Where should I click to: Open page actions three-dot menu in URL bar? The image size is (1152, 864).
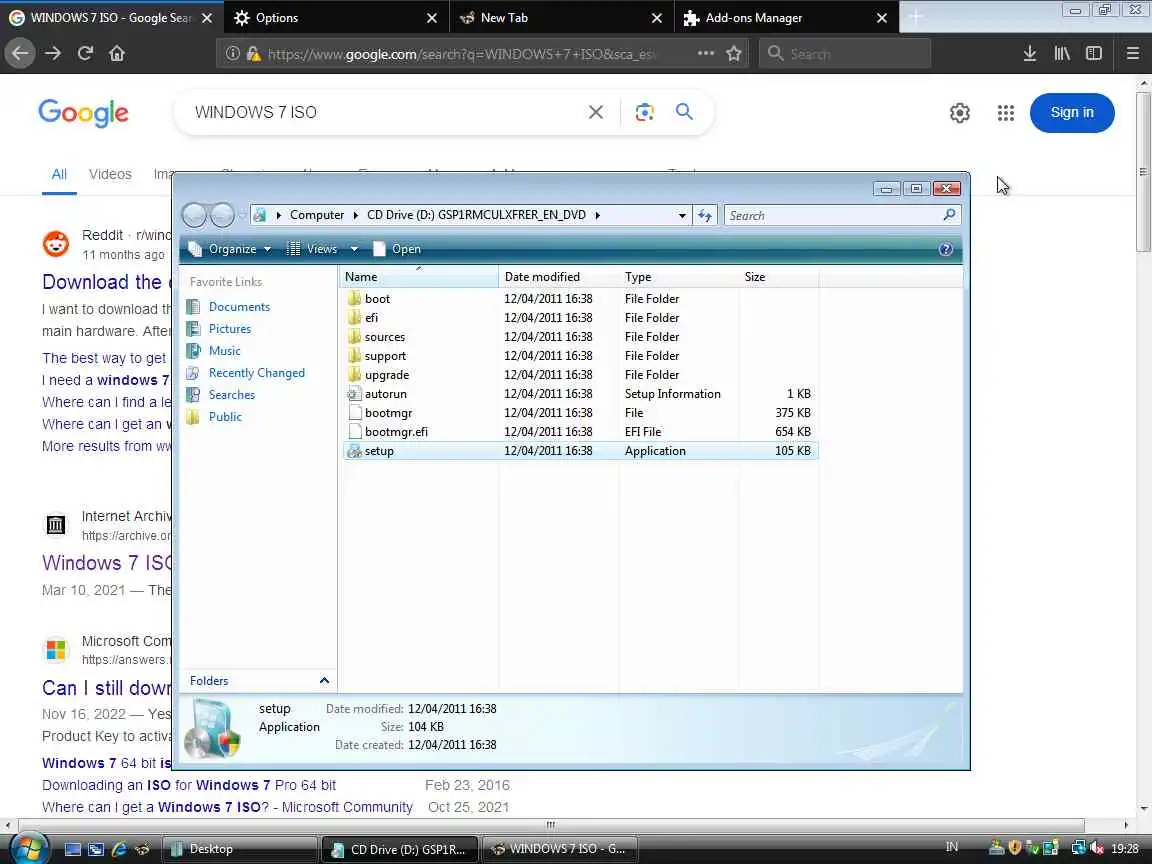[x=705, y=53]
